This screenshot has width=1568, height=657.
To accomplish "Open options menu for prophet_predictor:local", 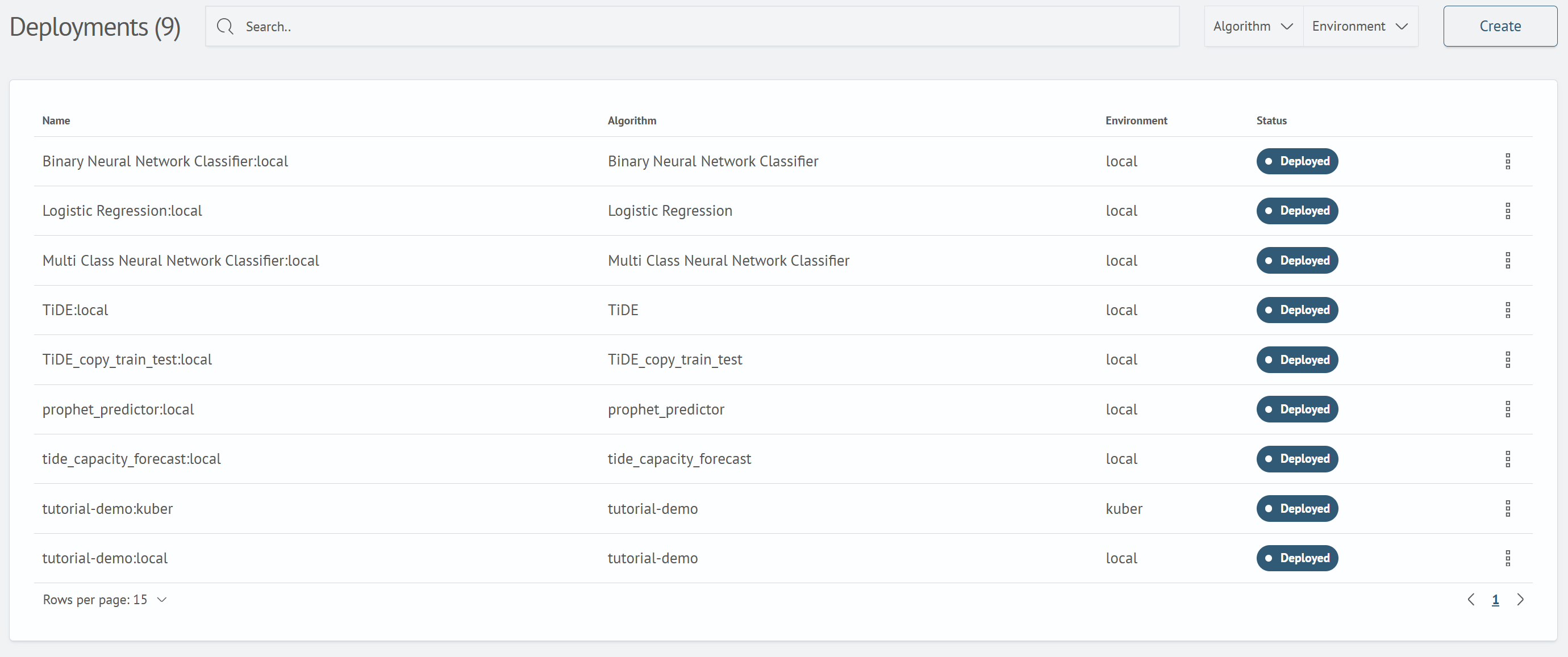I will (x=1508, y=409).
